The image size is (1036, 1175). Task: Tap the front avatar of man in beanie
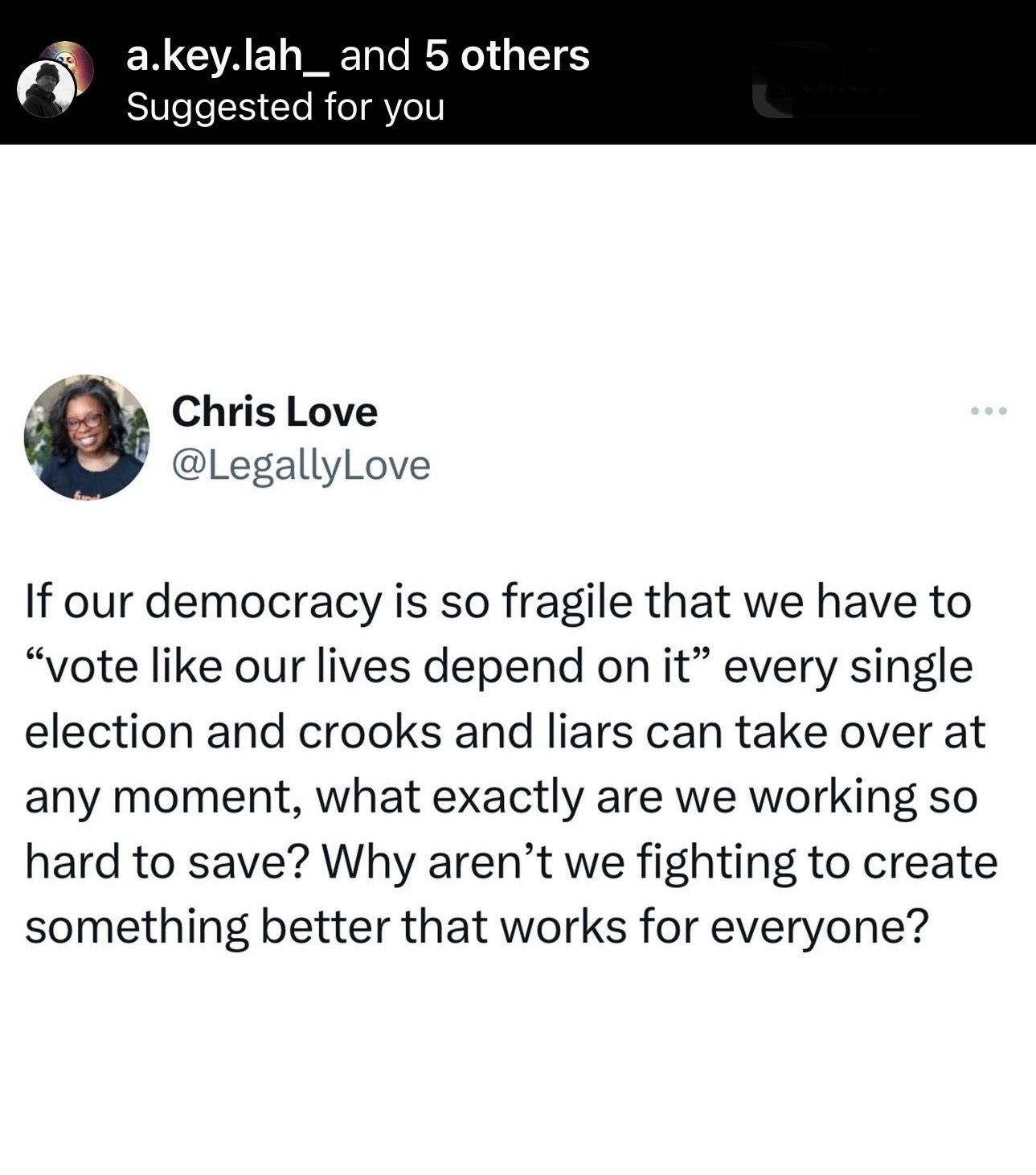46,89
